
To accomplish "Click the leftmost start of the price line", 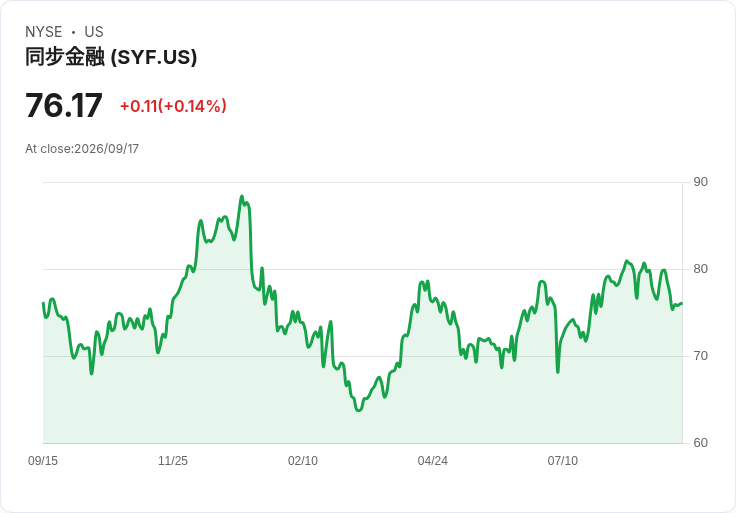I will (43, 303).
